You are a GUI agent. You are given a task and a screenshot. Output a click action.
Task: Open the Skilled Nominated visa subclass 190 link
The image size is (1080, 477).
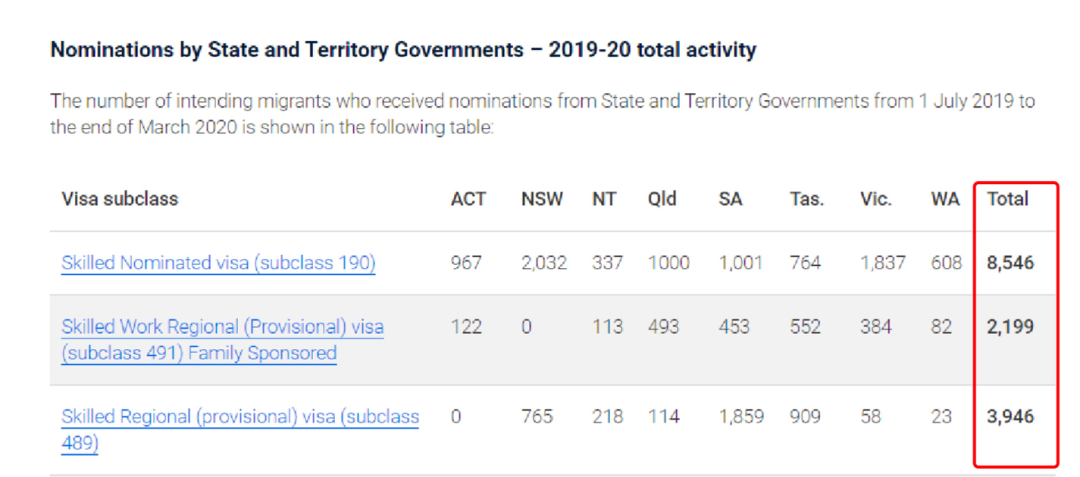pyautogui.click(x=218, y=263)
